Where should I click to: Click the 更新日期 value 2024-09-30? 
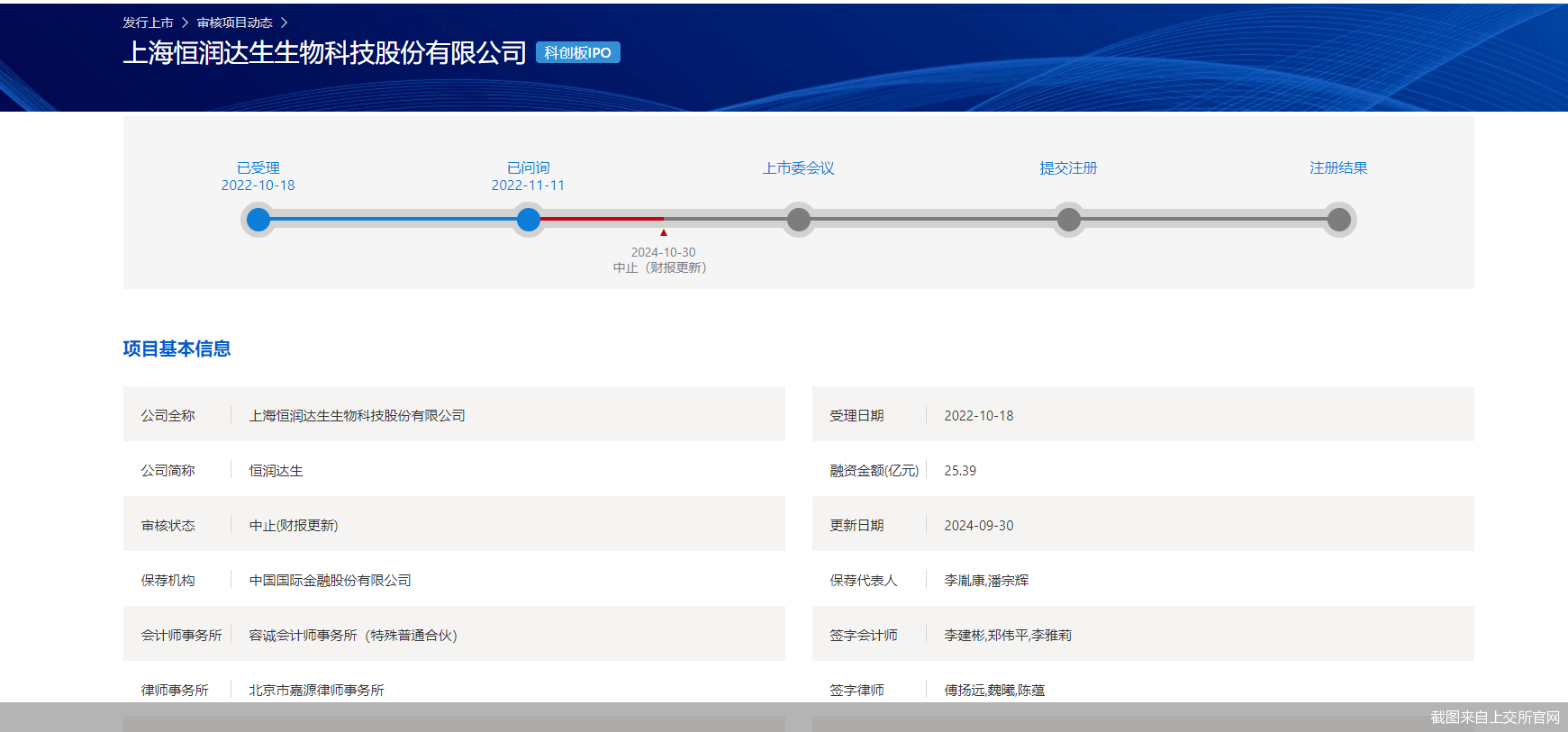coord(979,525)
